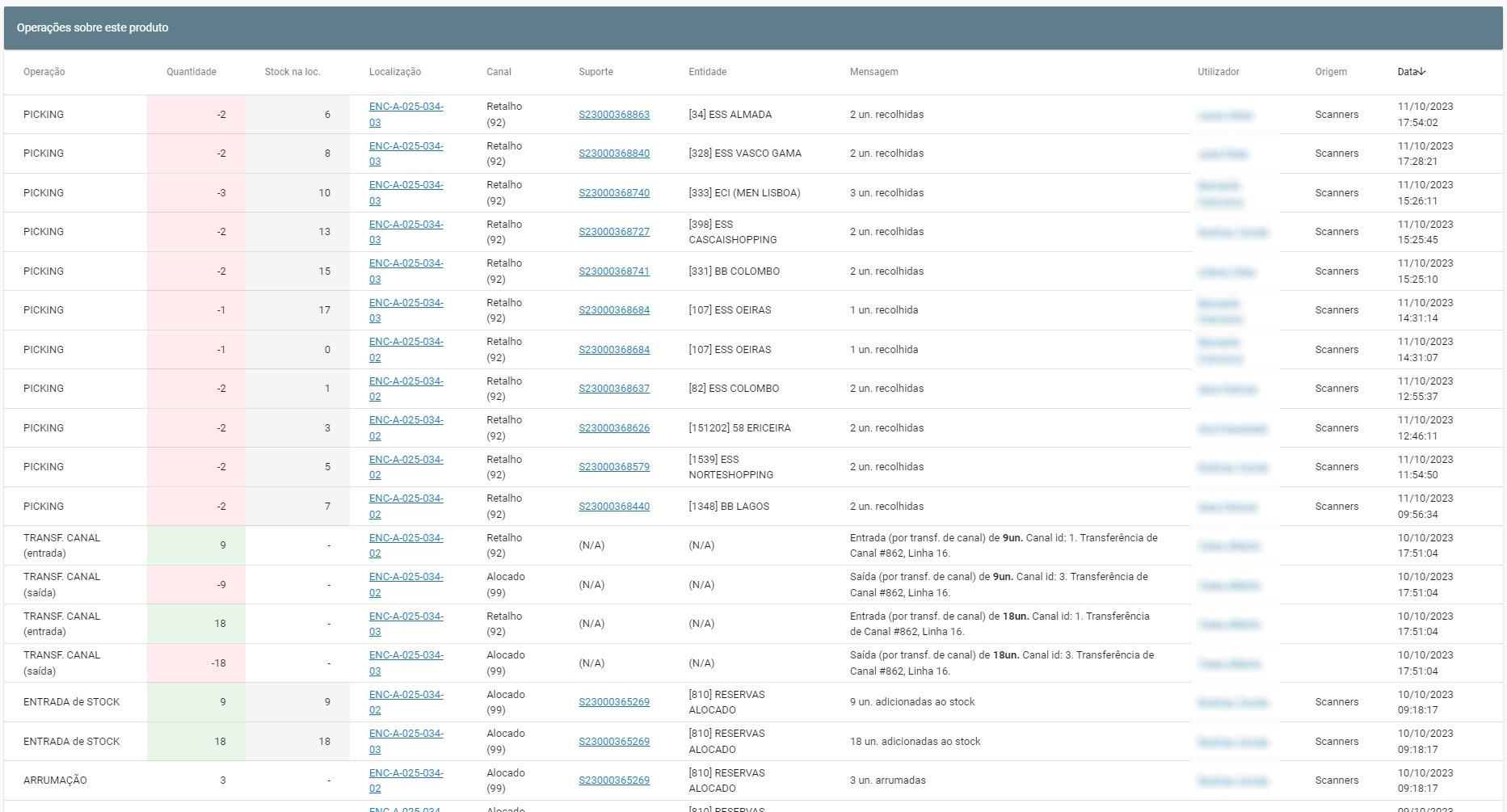Viewport: 1507px width, 812px height.
Task: Open support S23000368727 for ESS CASCAISHOPPING
Action: click(614, 232)
